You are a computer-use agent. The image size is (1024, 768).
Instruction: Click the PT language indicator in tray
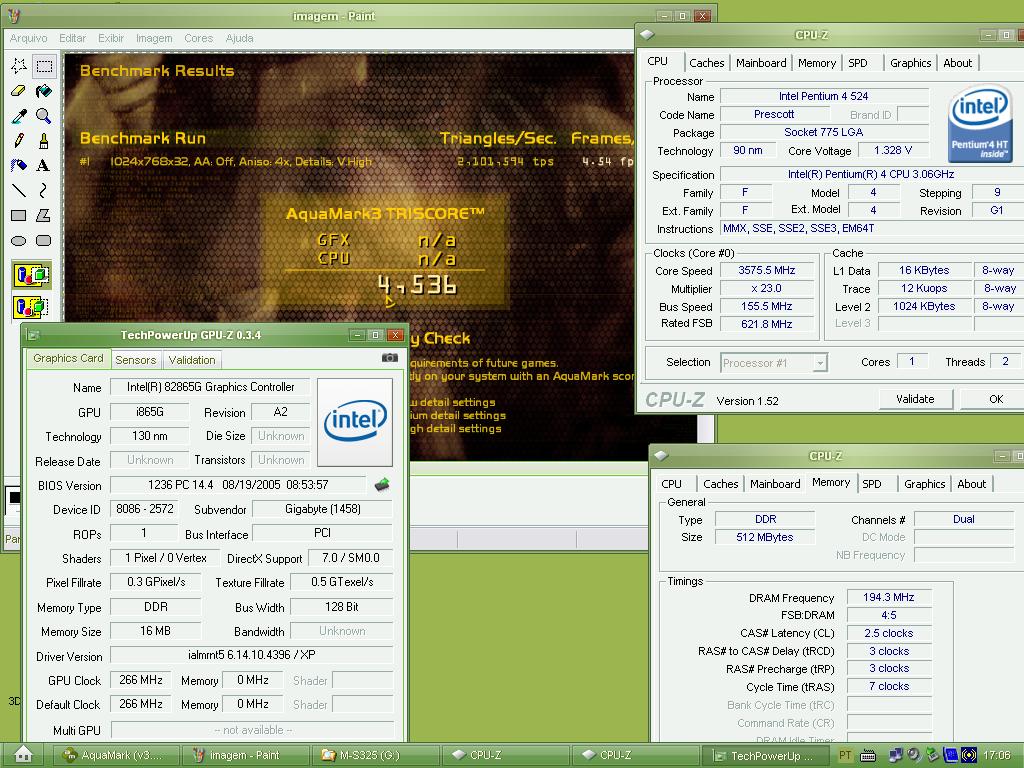(845, 756)
